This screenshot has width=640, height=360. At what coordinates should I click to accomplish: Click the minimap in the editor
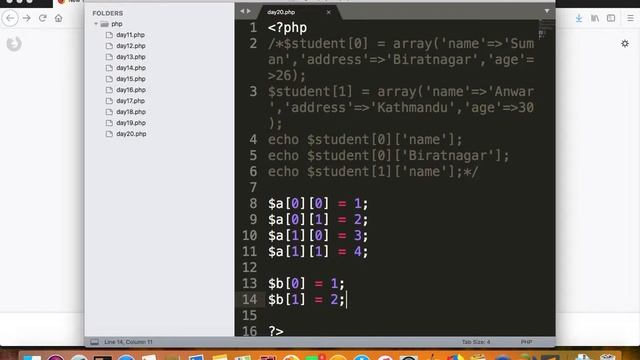(546, 31)
